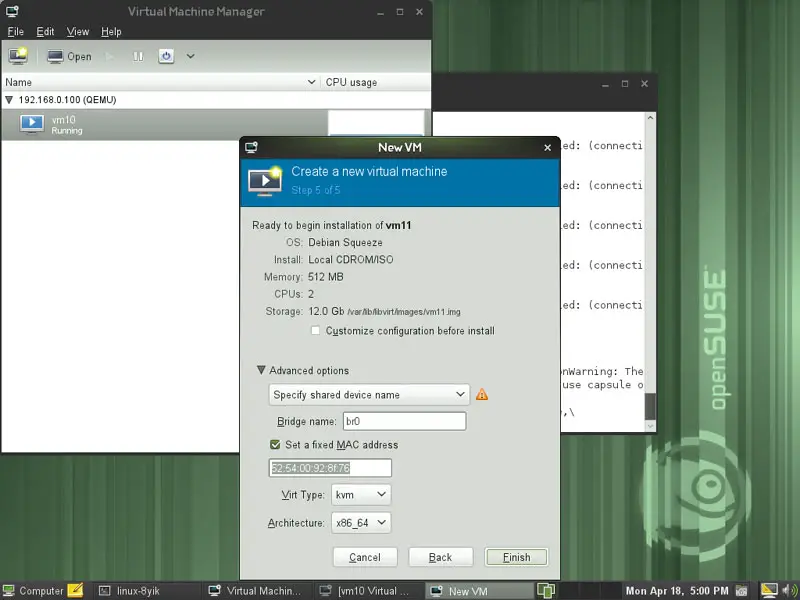Click the workspace switcher icon in taskbar

coord(546,590)
